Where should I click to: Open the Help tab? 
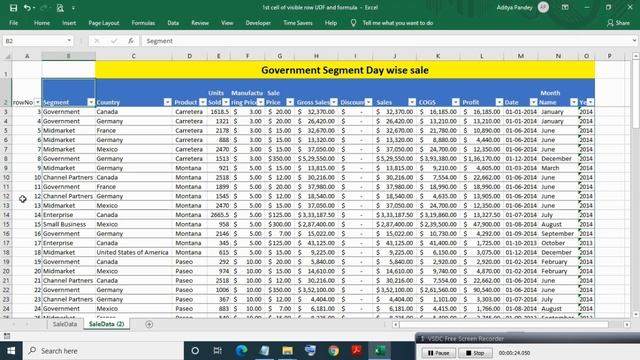click(x=331, y=23)
